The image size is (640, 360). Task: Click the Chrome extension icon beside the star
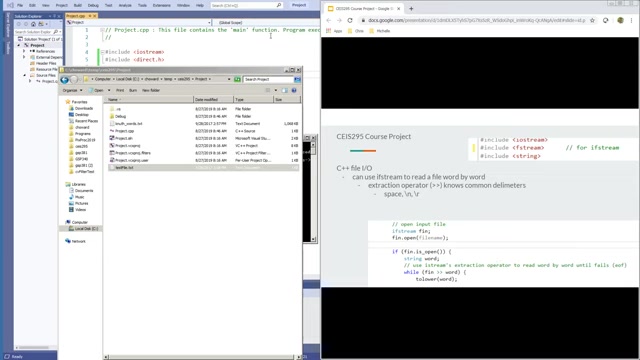point(606,20)
